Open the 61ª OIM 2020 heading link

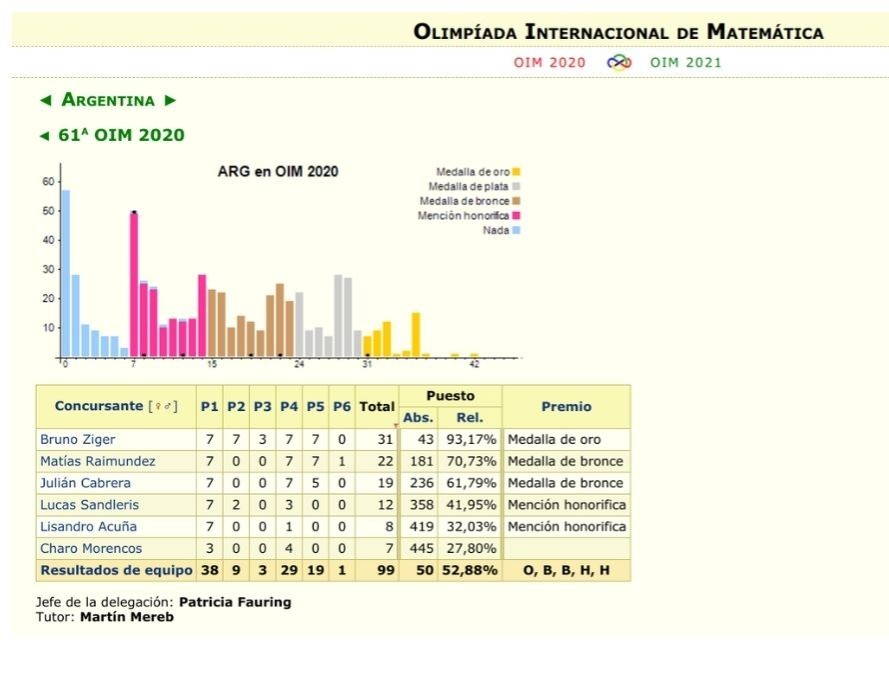coord(121,135)
